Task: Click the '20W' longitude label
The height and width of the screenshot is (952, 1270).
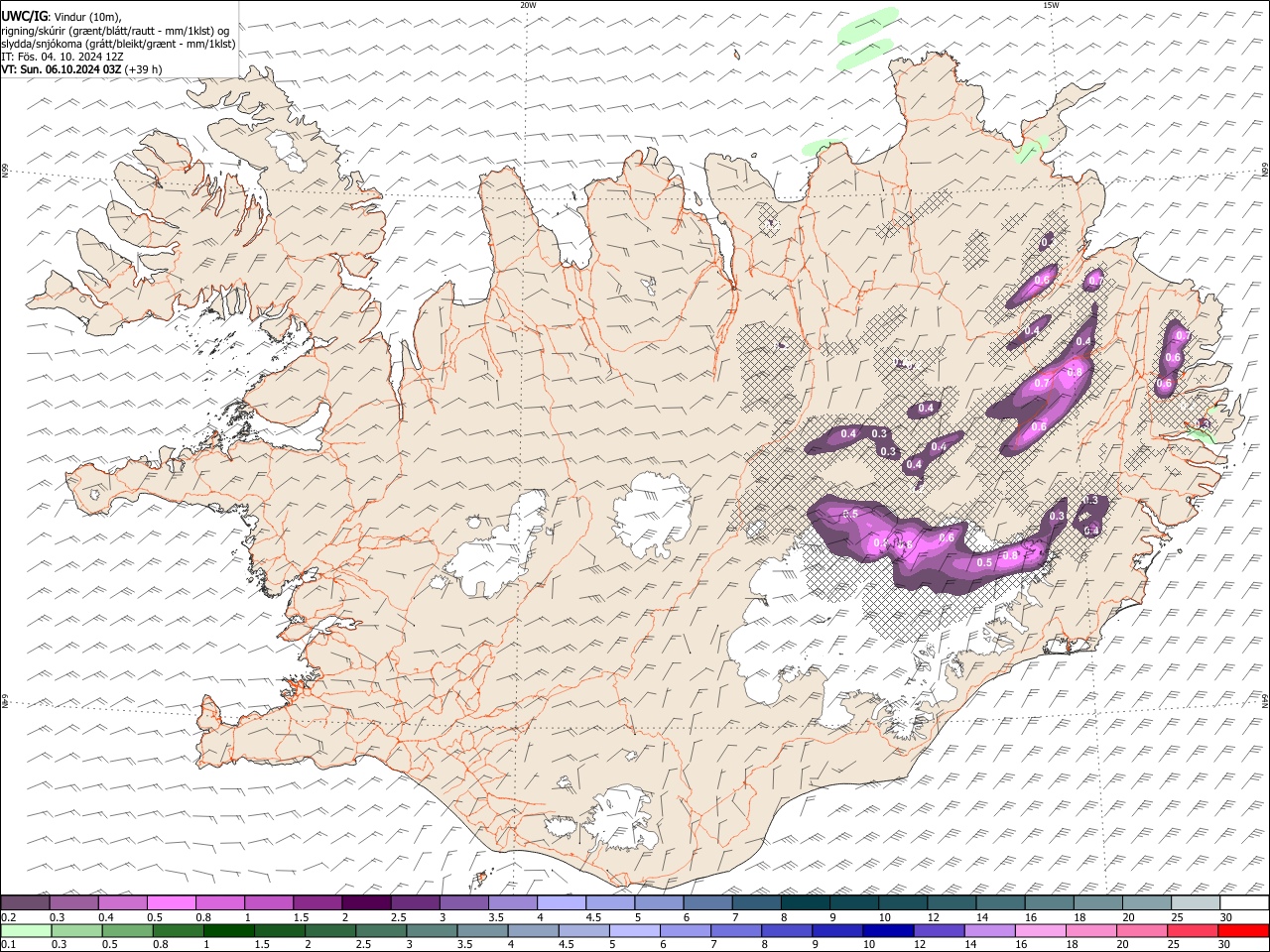Action: (528, 5)
